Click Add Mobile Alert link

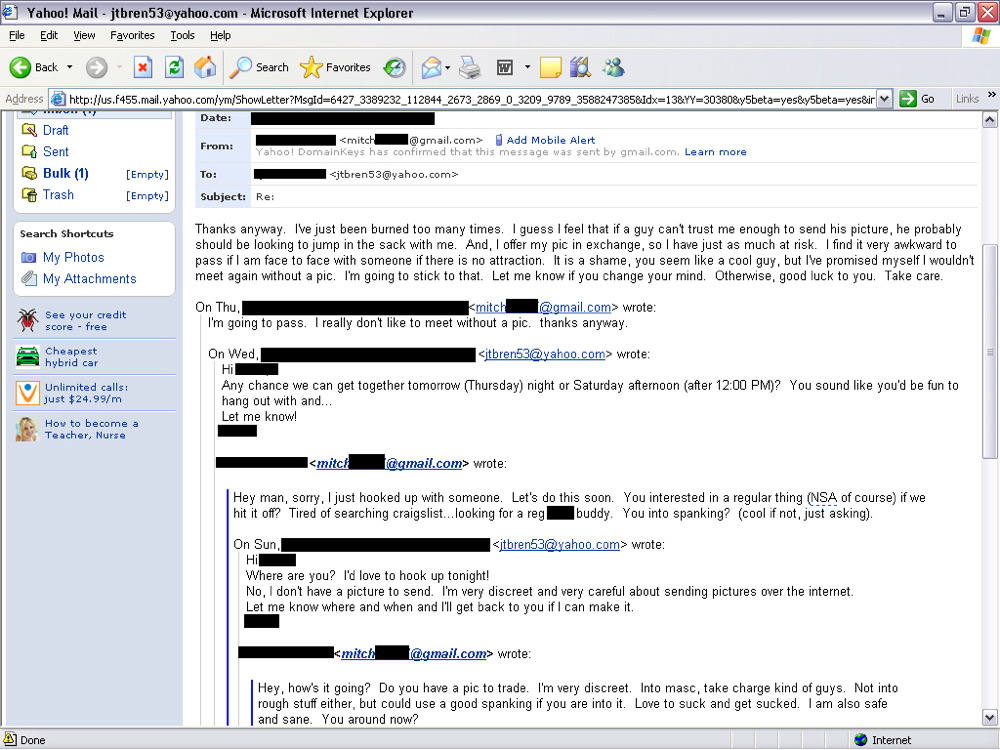[550, 140]
